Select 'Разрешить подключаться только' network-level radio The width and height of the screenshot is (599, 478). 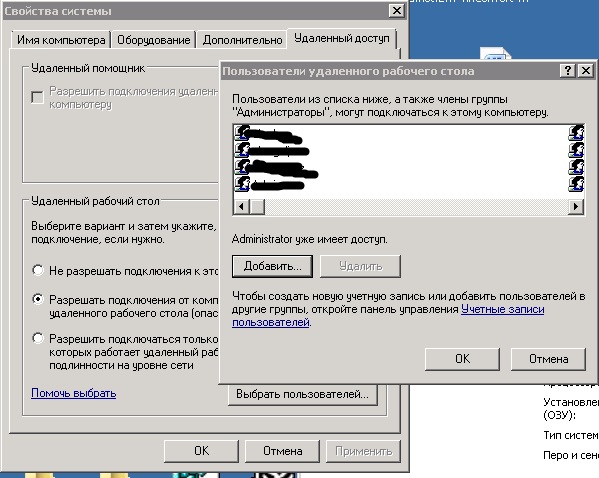(38, 338)
